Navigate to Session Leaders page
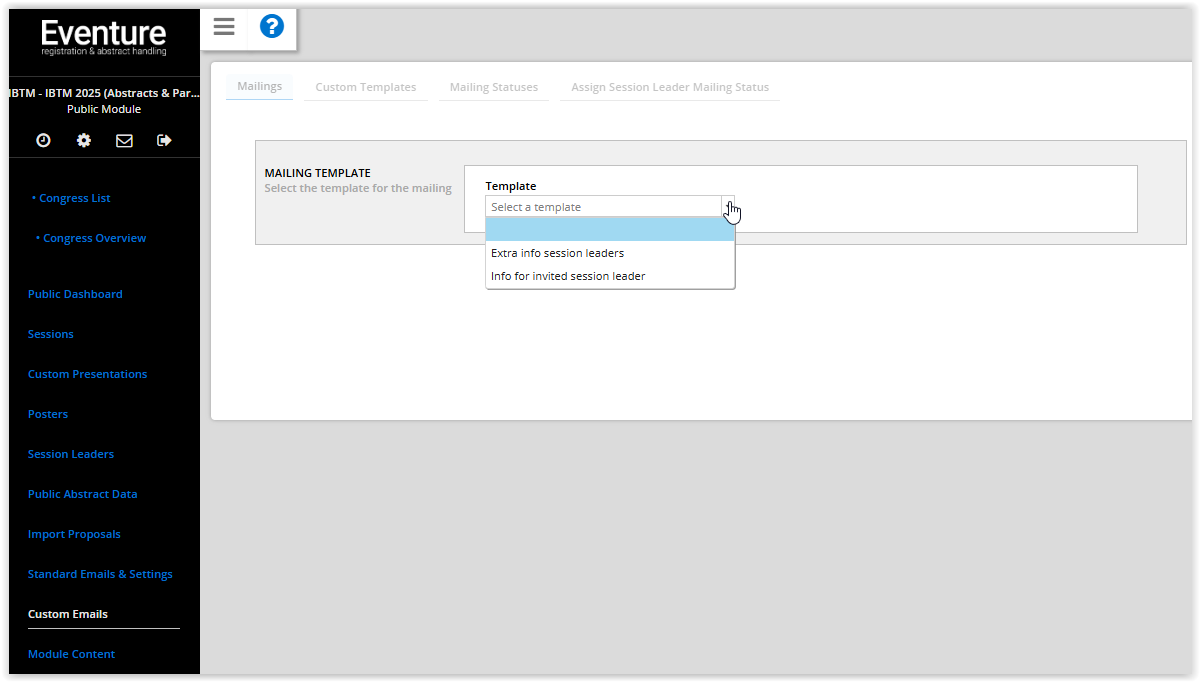Image resolution: width=1200 pixels, height=682 pixels. tap(71, 454)
